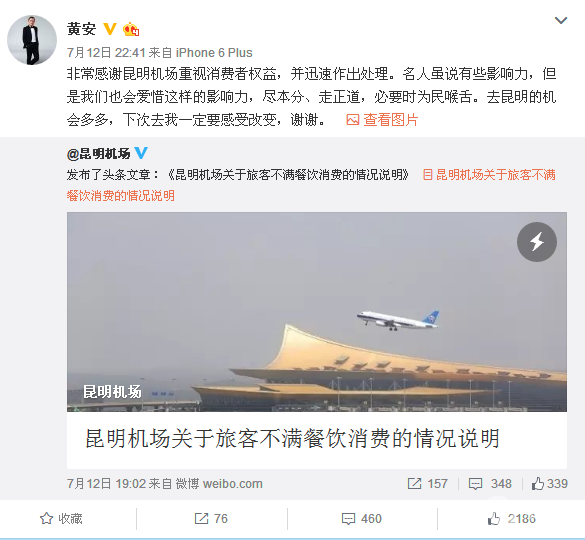The width and height of the screenshot is (585, 540).
Task: Click the lightning bolt quick-read icon
Action: coord(537,242)
